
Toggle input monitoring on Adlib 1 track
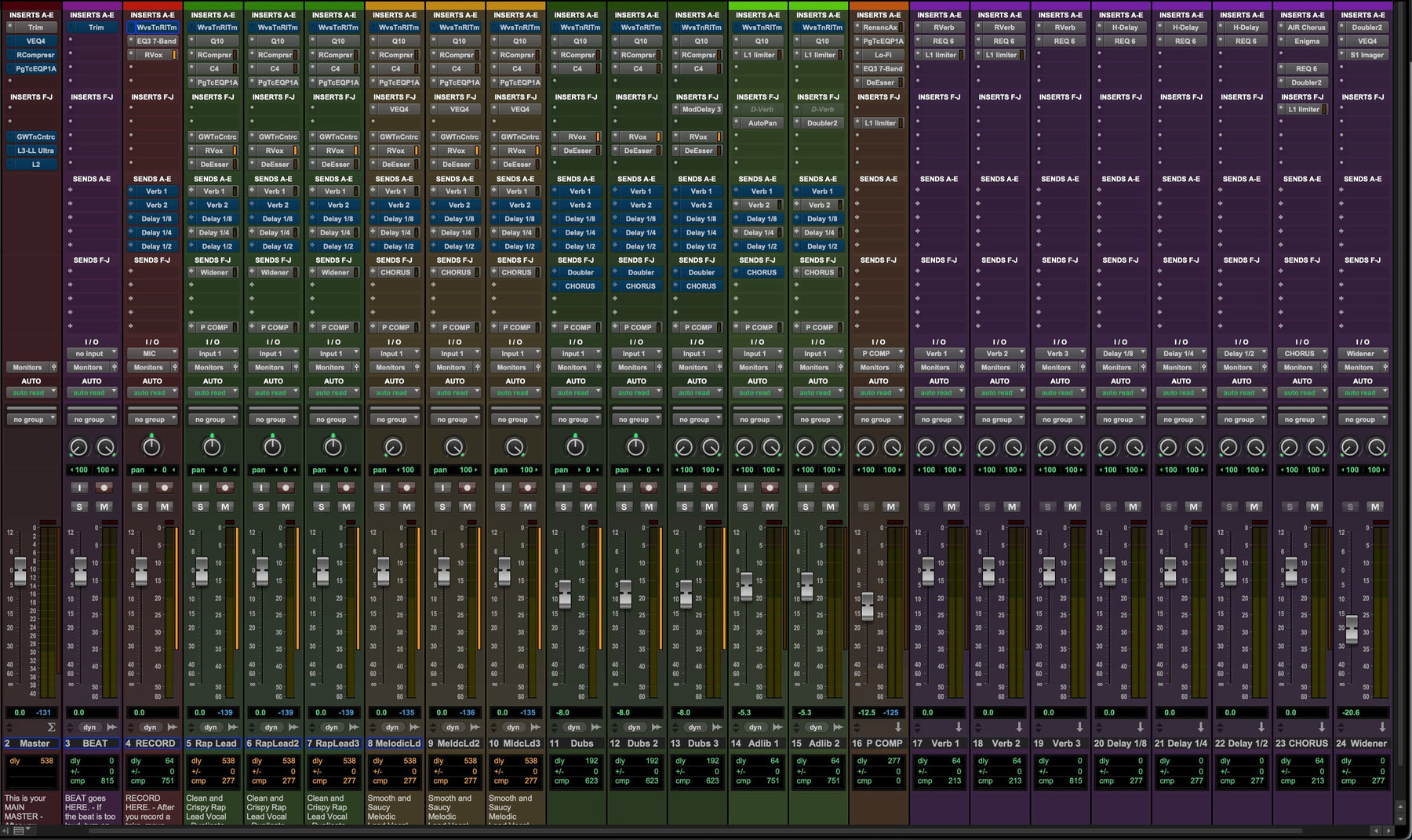745,488
